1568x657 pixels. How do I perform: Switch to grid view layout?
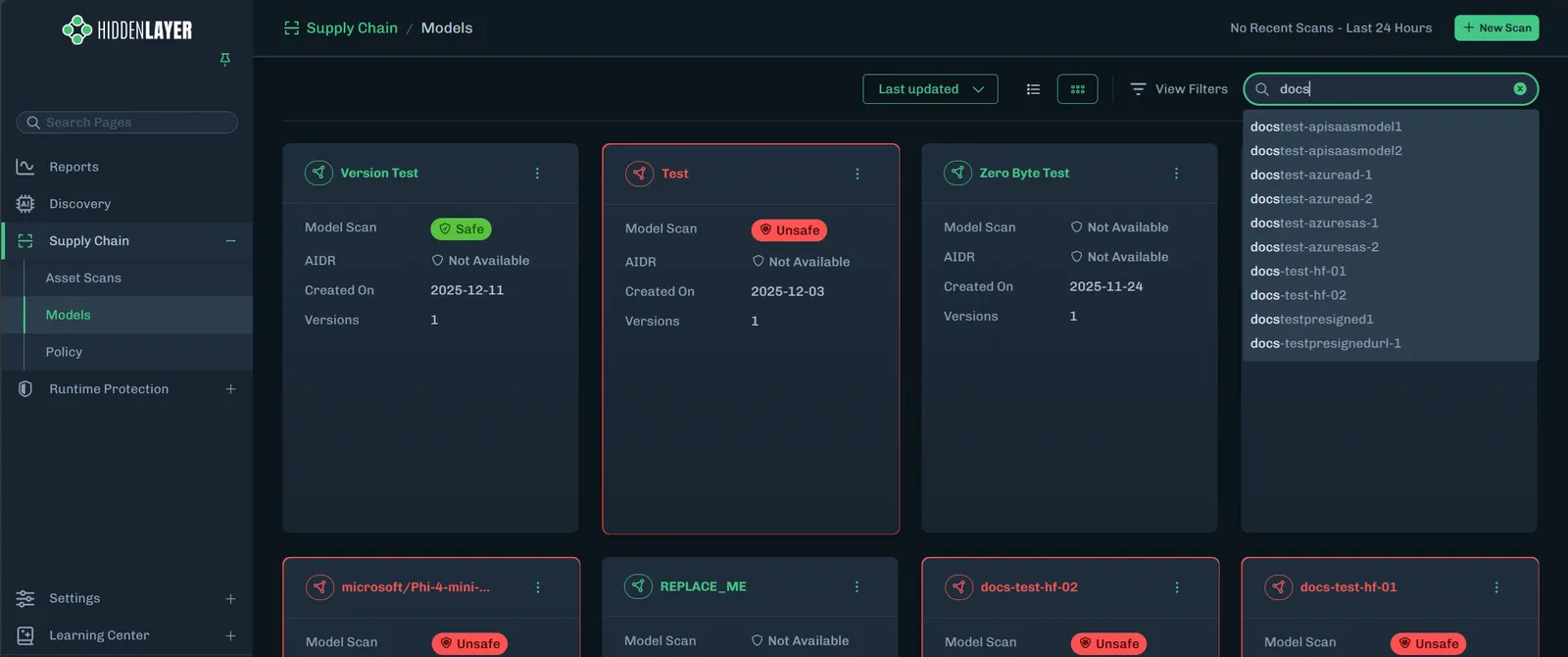tap(1078, 89)
